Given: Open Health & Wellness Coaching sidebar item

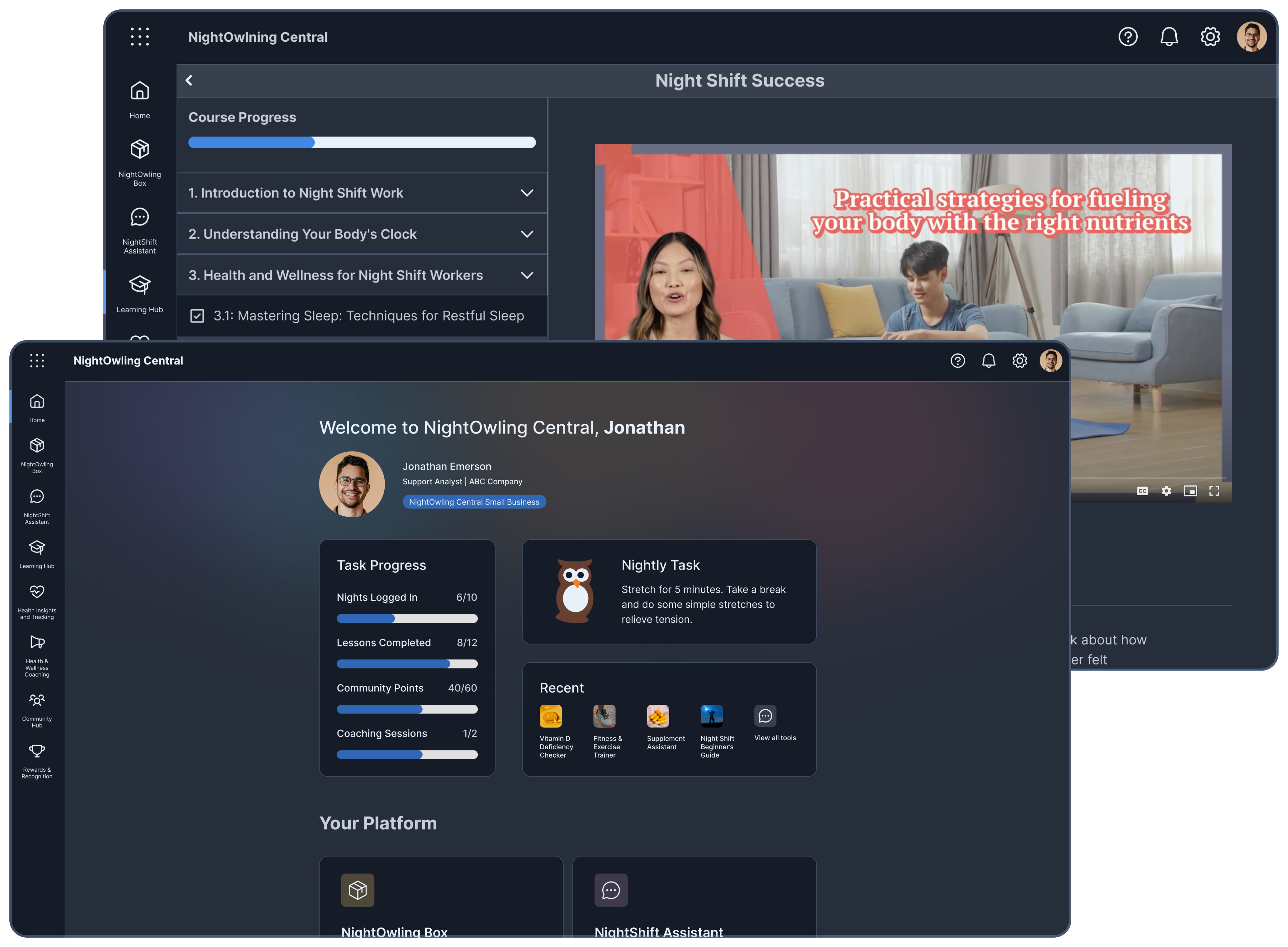Looking at the screenshot, I should coord(37,656).
